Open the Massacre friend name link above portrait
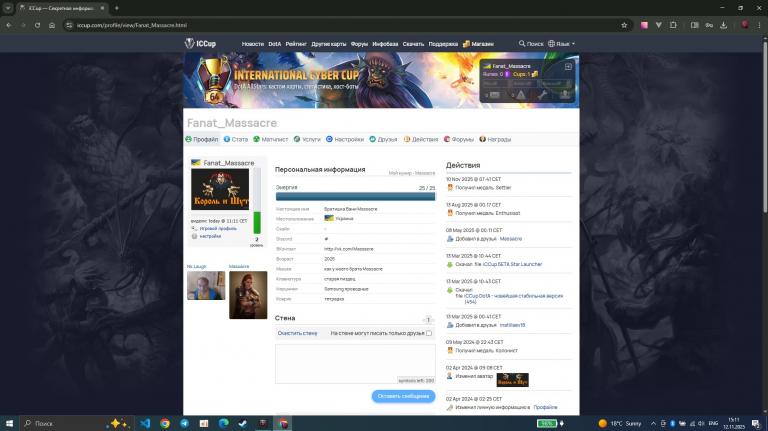The height and width of the screenshot is (431, 768). 239,266
